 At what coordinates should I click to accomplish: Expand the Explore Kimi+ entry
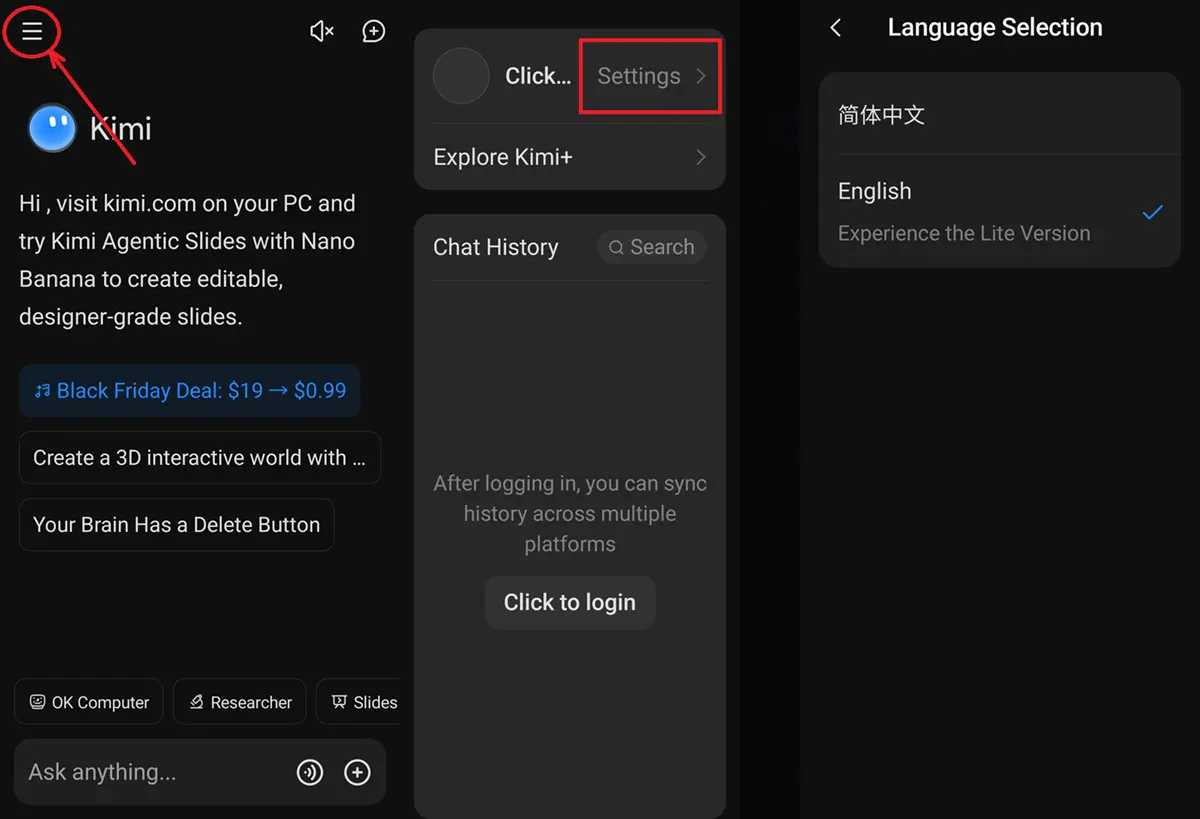pos(569,157)
